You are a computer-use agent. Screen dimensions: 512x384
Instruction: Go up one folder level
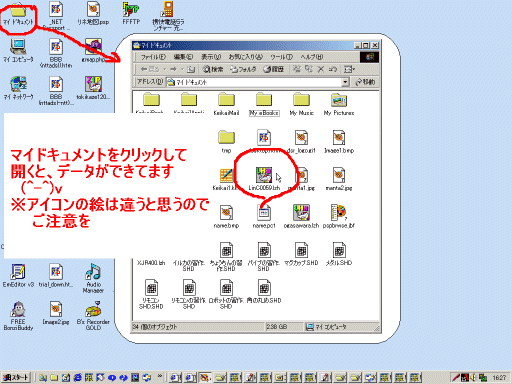(x=191, y=69)
